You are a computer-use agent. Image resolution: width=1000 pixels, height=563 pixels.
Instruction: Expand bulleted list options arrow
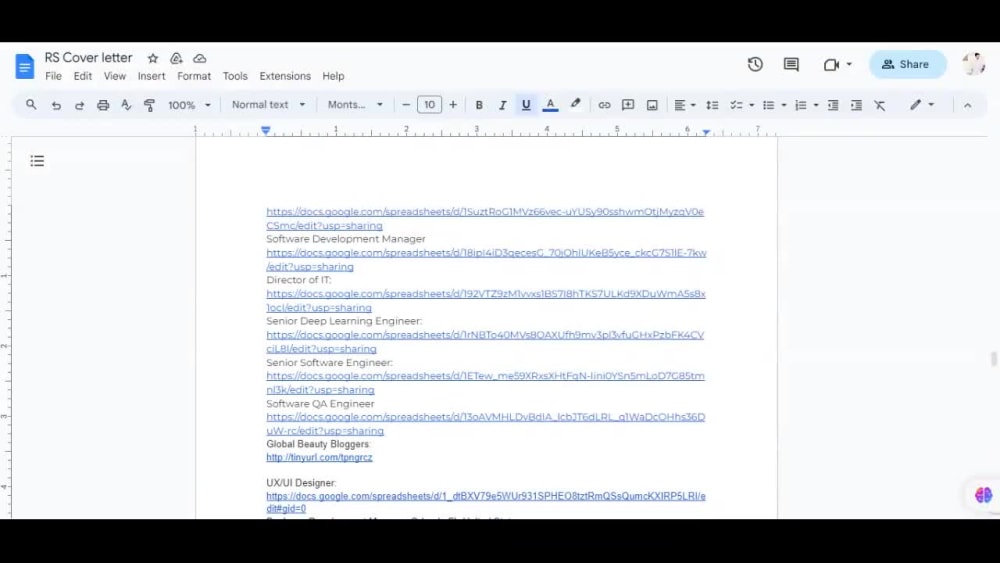(x=784, y=105)
